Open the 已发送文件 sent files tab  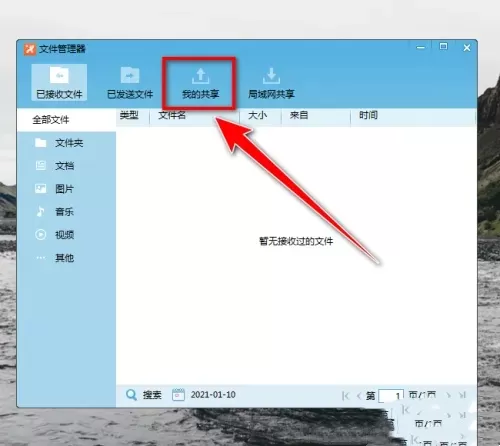tap(130, 82)
